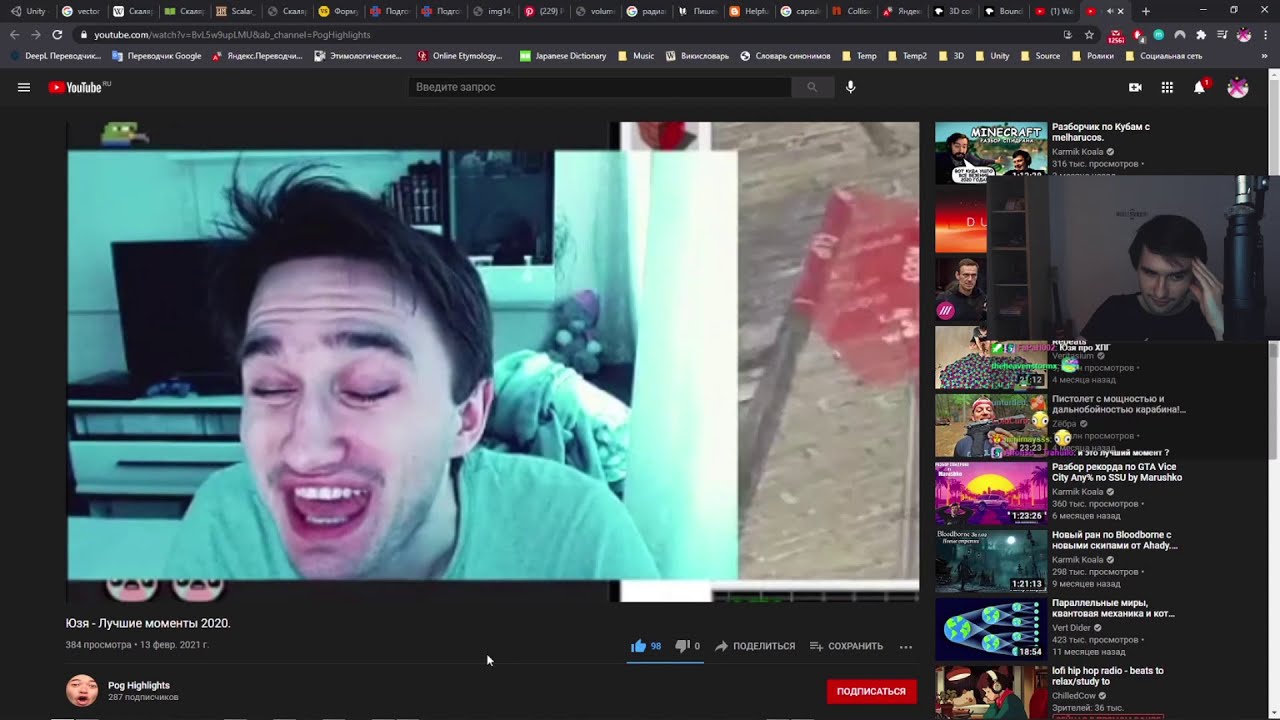The height and width of the screenshot is (720, 1280).
Task: Reload the current page
Action: (x=57, y=34)
